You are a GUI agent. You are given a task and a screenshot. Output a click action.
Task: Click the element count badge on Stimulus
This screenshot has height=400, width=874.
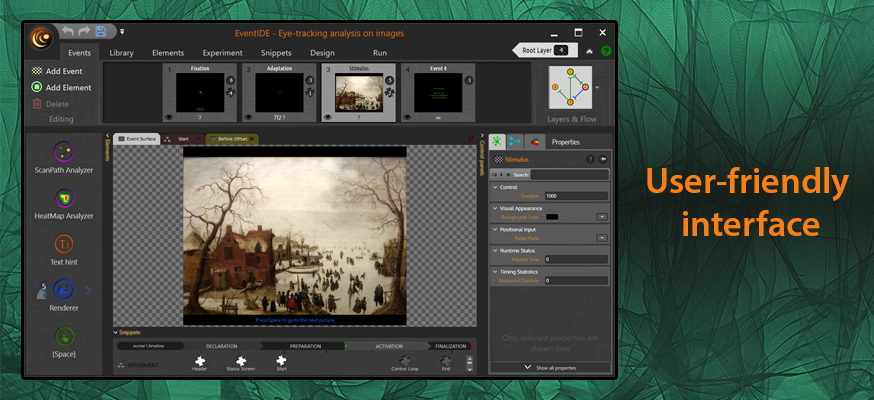point(390,80)
